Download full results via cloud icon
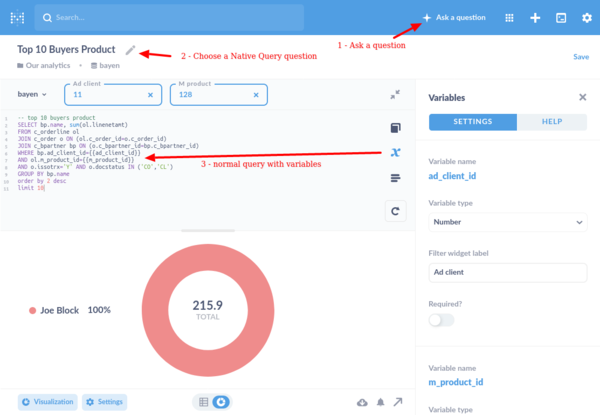Image resolution: width=600 pixels, height=415 pixels. 362,402
